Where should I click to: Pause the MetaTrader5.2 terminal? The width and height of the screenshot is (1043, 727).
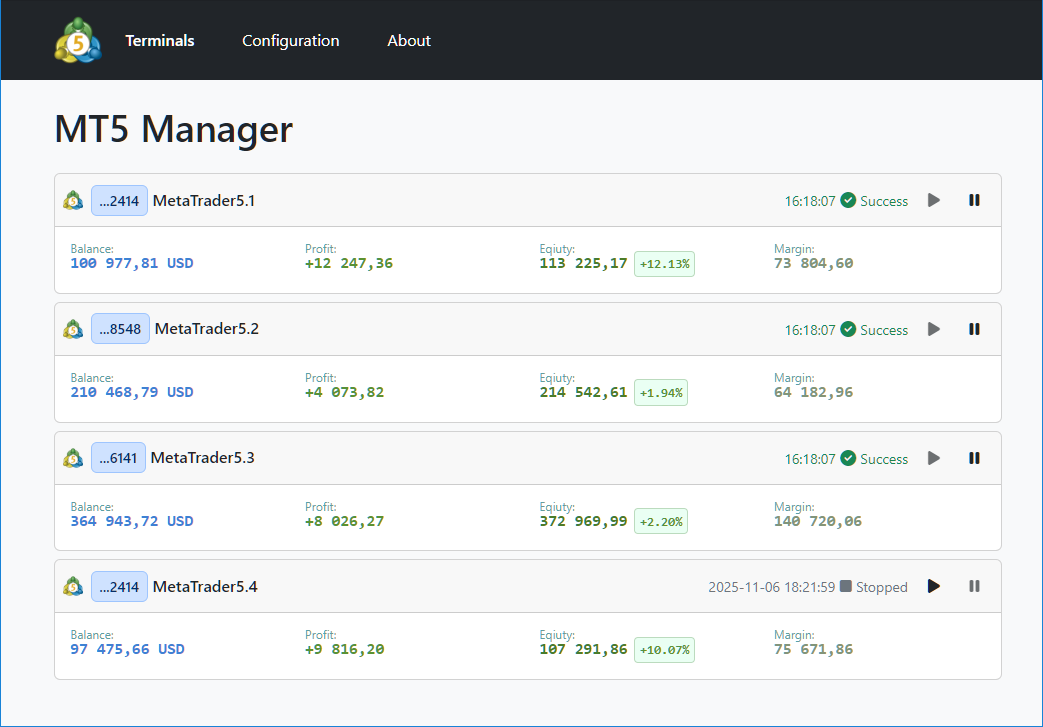pos(974,329)
